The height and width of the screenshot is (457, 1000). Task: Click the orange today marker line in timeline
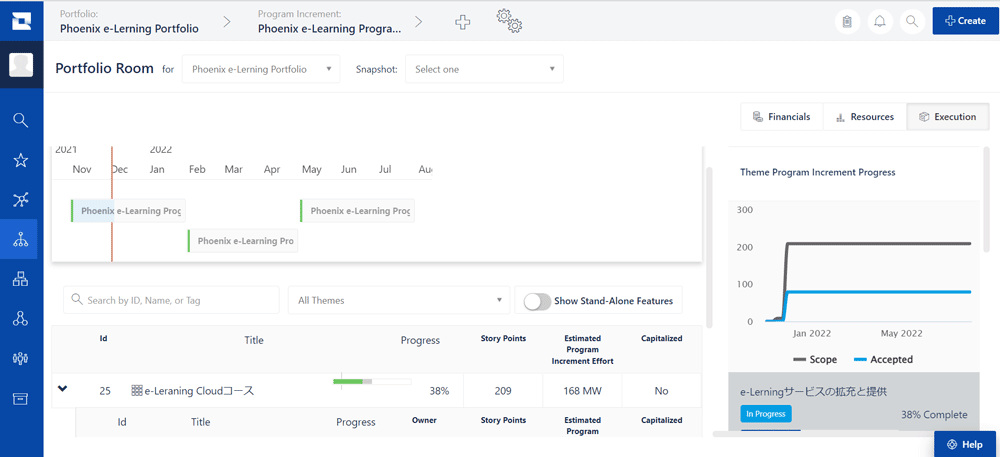[112, 204]
